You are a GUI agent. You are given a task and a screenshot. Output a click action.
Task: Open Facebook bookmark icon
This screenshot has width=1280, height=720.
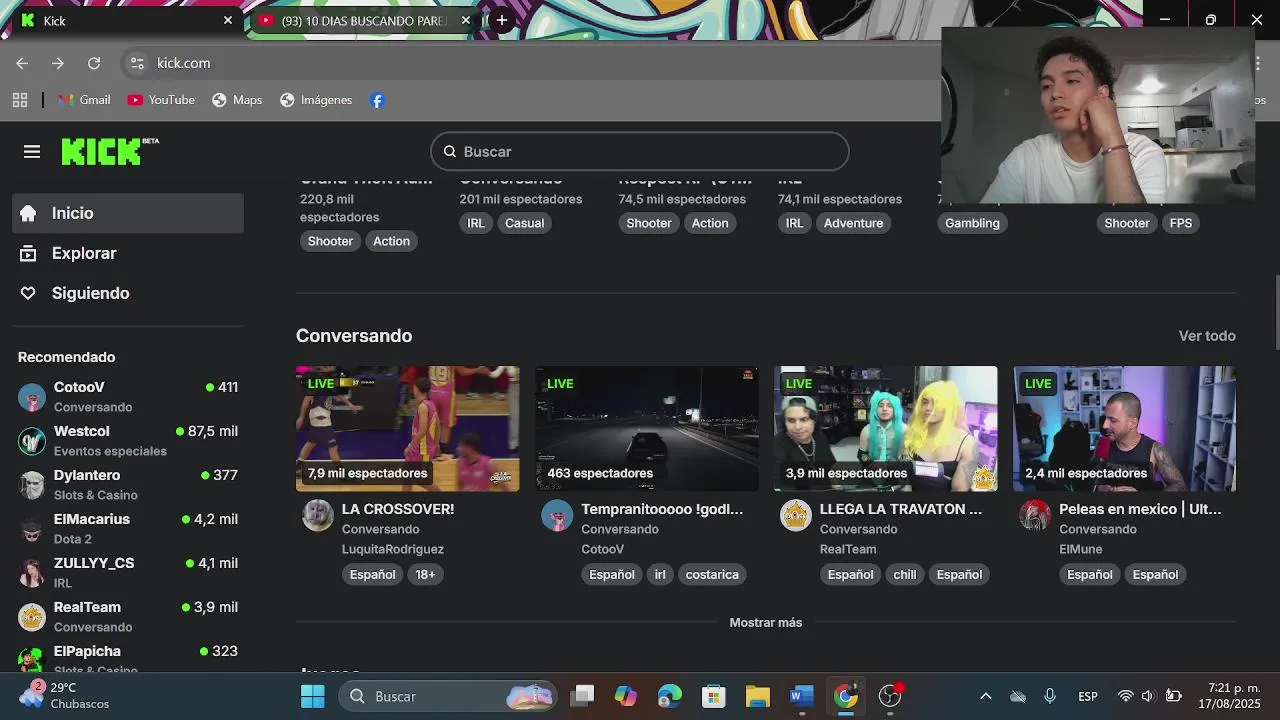[x=377, y=100]
